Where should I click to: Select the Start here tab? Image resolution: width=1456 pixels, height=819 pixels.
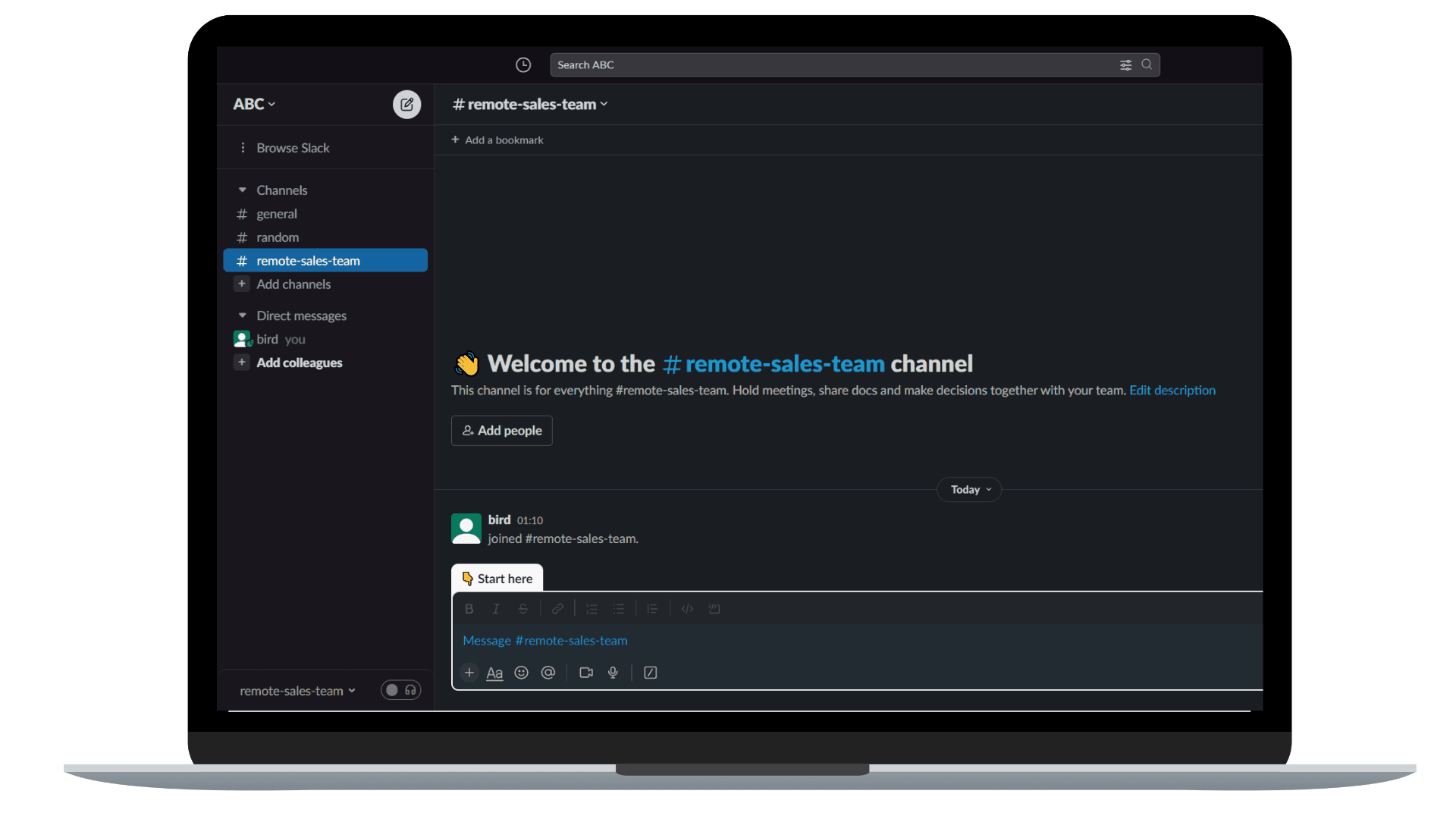[x=497, y=578]
